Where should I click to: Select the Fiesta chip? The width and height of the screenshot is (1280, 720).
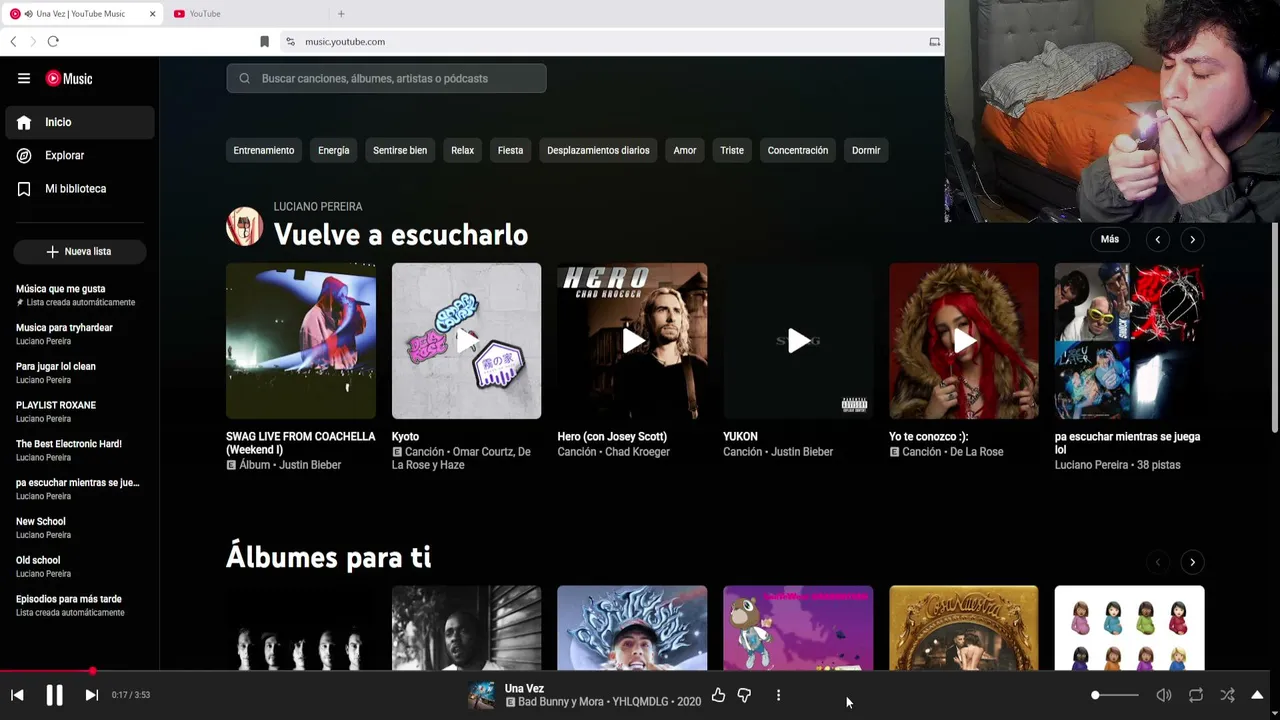click(x=510, y=150)
